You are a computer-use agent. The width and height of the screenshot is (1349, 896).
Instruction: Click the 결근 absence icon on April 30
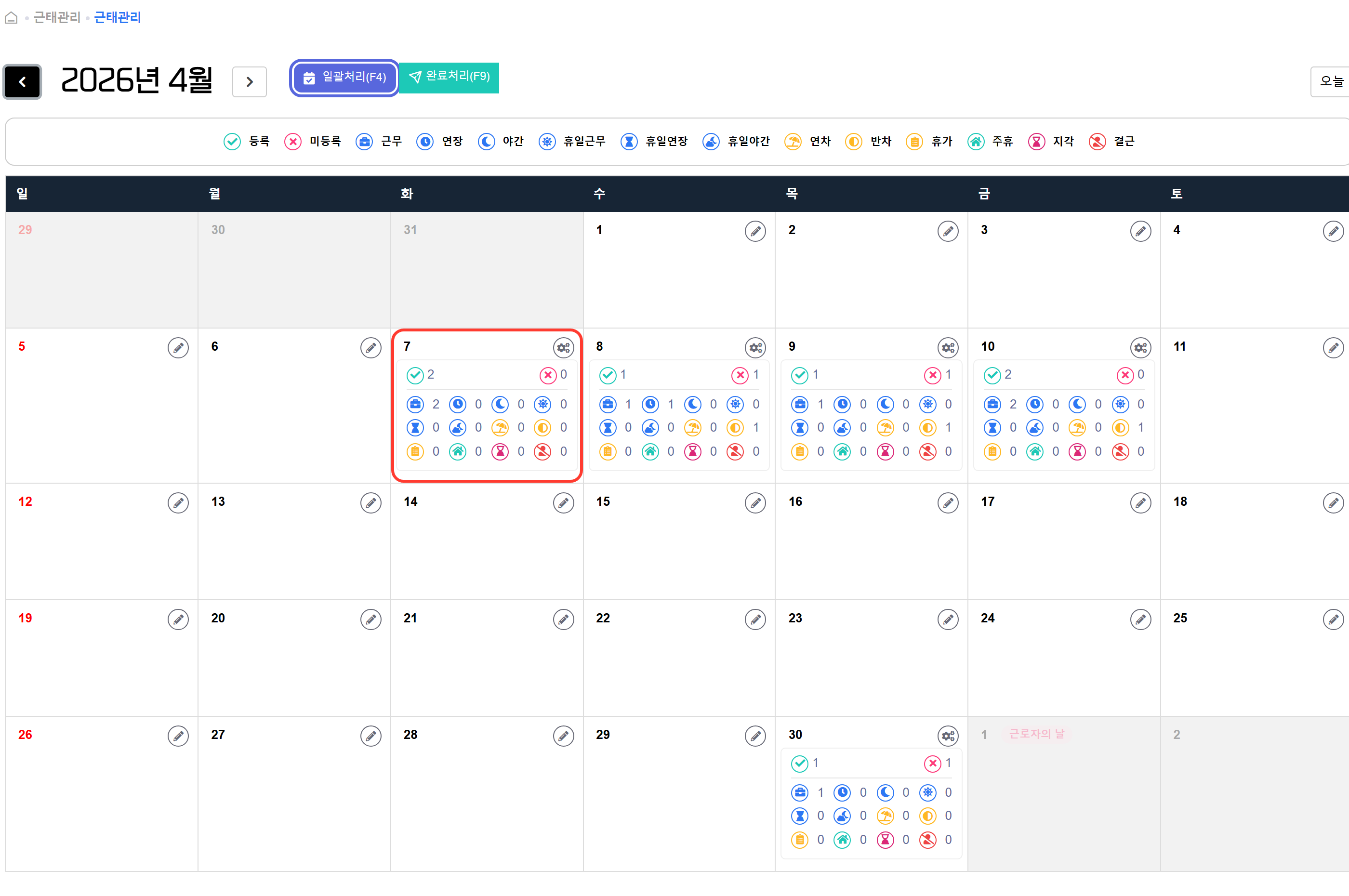[x=928, y=840]
